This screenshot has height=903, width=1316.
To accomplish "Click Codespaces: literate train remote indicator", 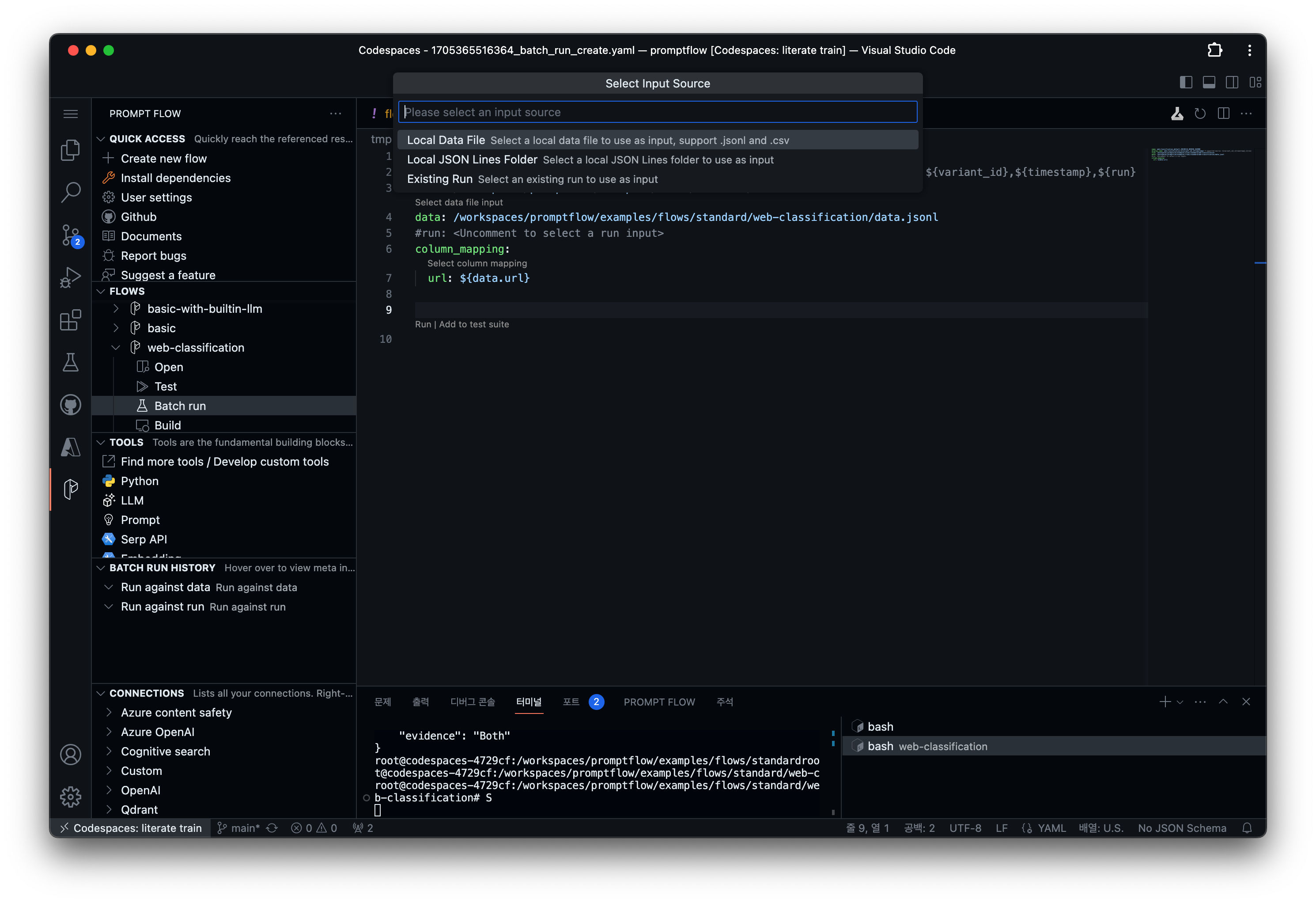I will (x=131, y=828).
